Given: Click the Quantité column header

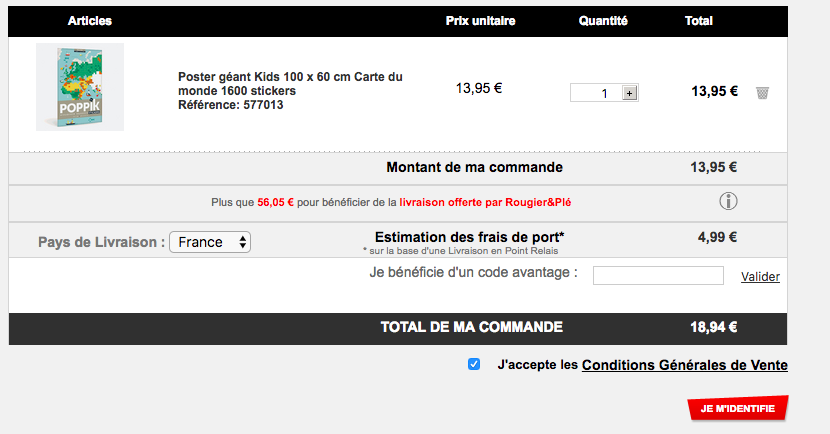Looking at the screenshot, I should tap(603, 21).
